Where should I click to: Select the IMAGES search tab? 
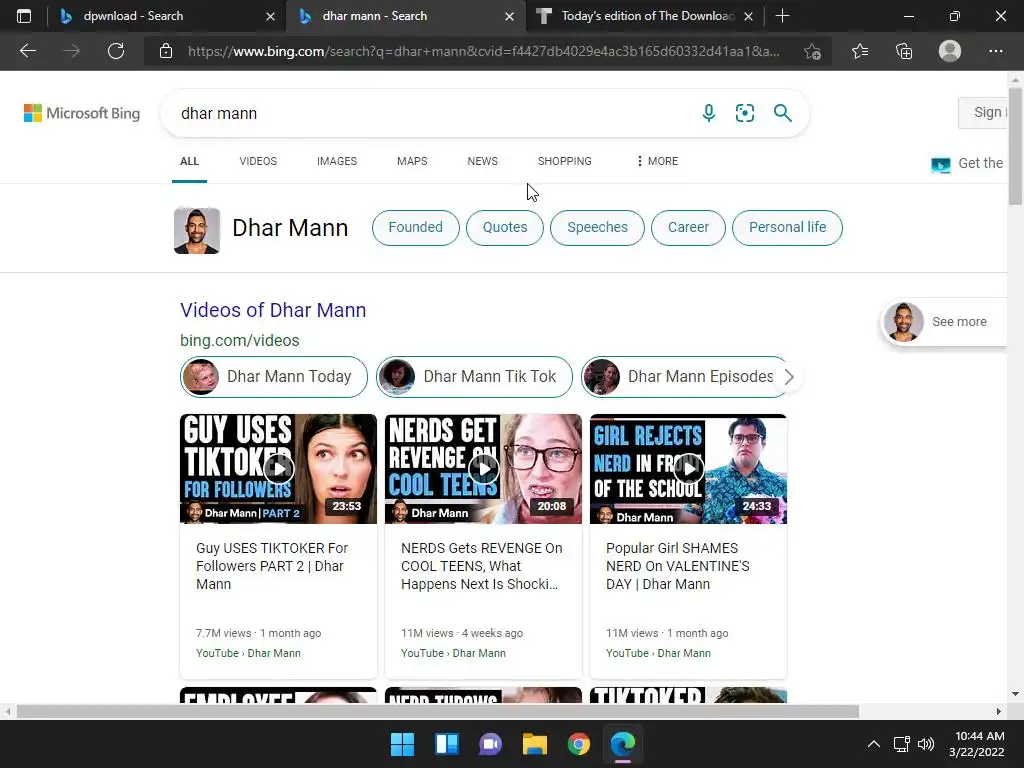337,161
